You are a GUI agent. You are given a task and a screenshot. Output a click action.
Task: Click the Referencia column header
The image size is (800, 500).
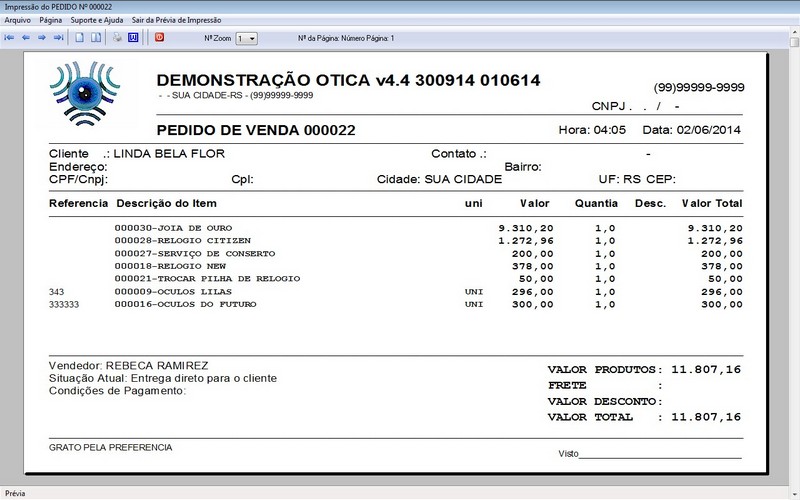(x=79, y=203)
